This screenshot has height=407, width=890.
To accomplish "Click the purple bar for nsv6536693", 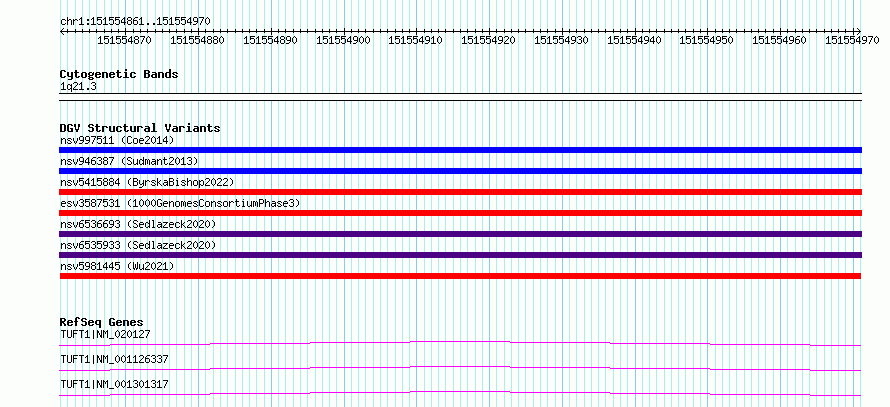I will click(460, 234).
